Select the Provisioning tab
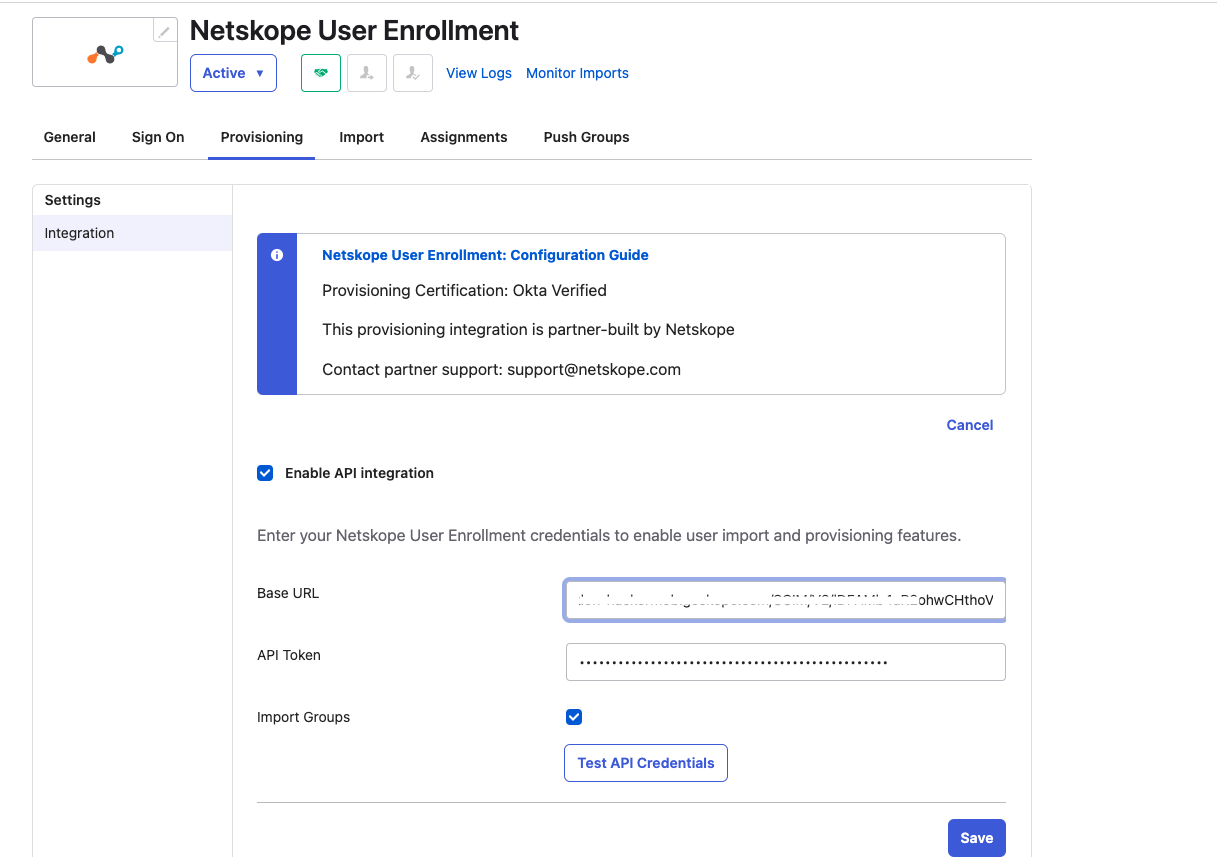The image size is (1217, 857). (262, 137)
